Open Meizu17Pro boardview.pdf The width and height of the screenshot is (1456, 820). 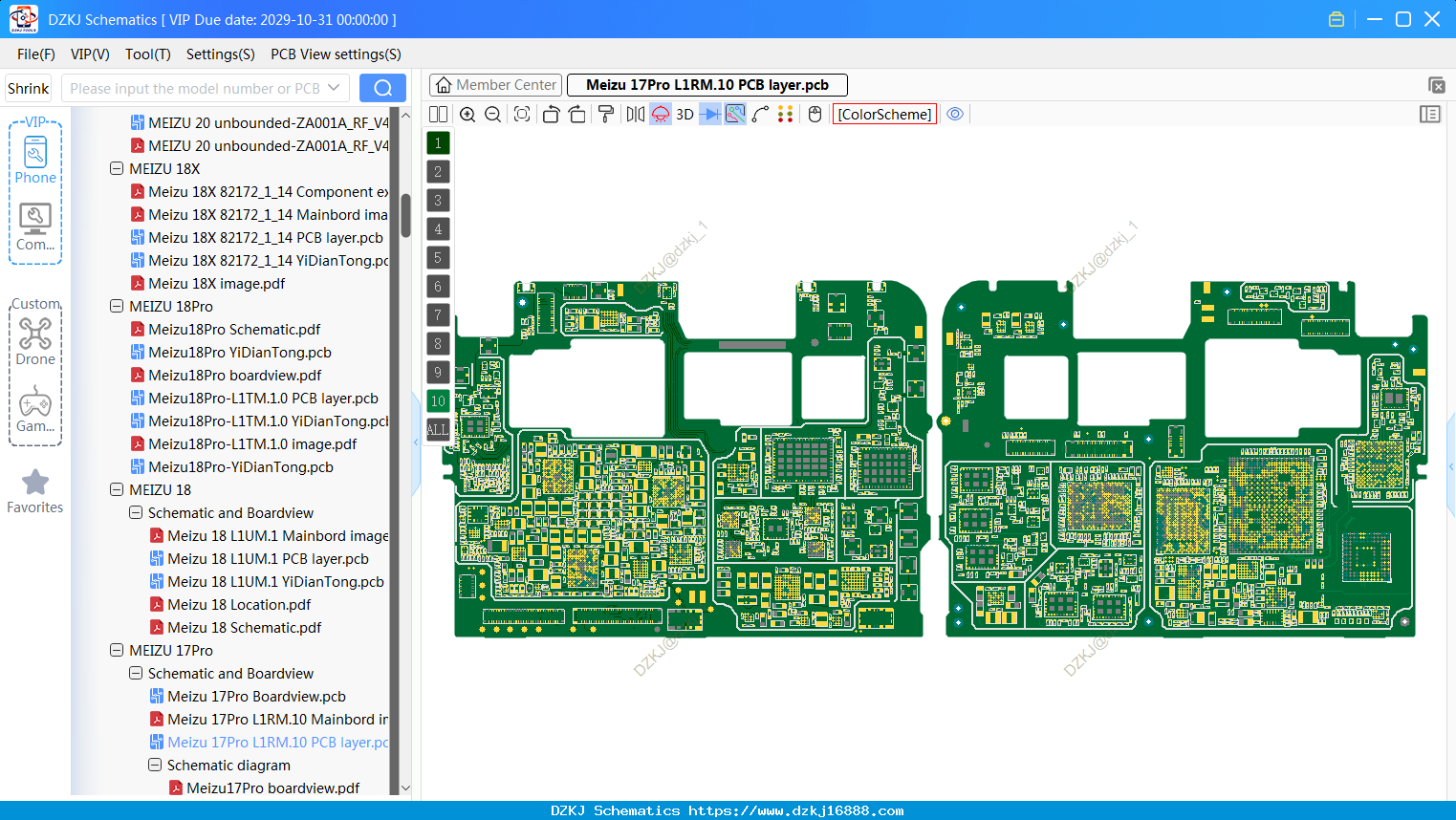(272, 788)
